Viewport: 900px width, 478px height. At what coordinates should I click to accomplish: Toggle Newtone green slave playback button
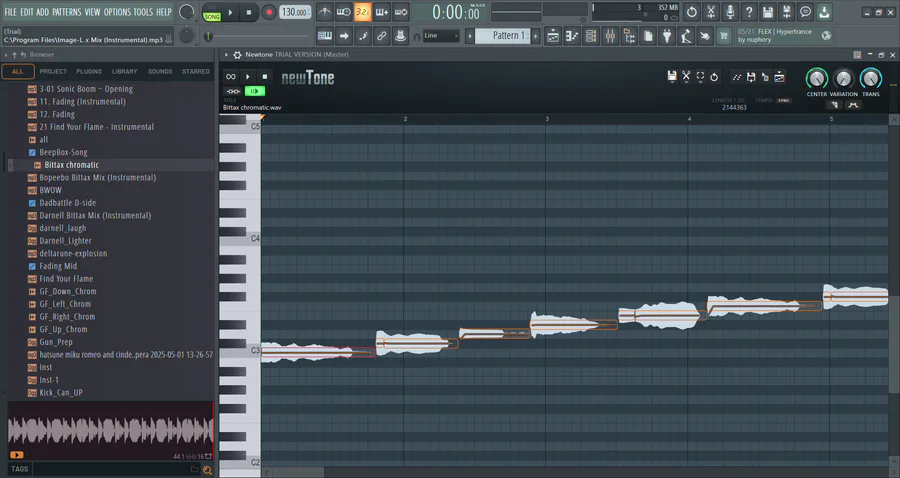[255, 91]
